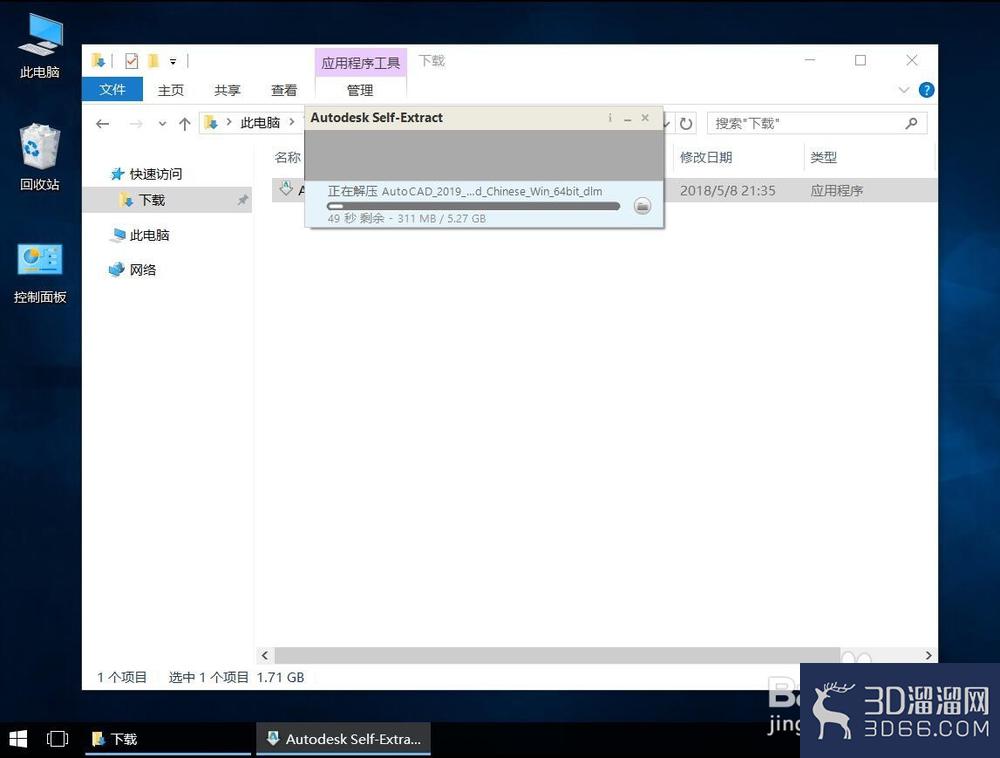Go back with the Back arrow

point(103,124)
